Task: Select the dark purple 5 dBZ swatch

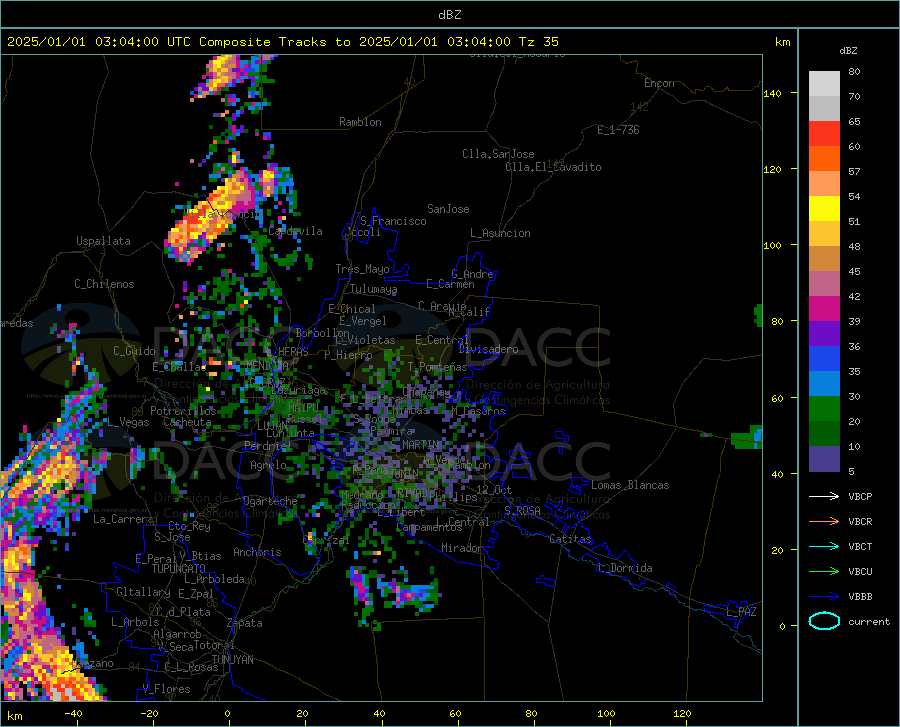Action: (x=824, y=458)
